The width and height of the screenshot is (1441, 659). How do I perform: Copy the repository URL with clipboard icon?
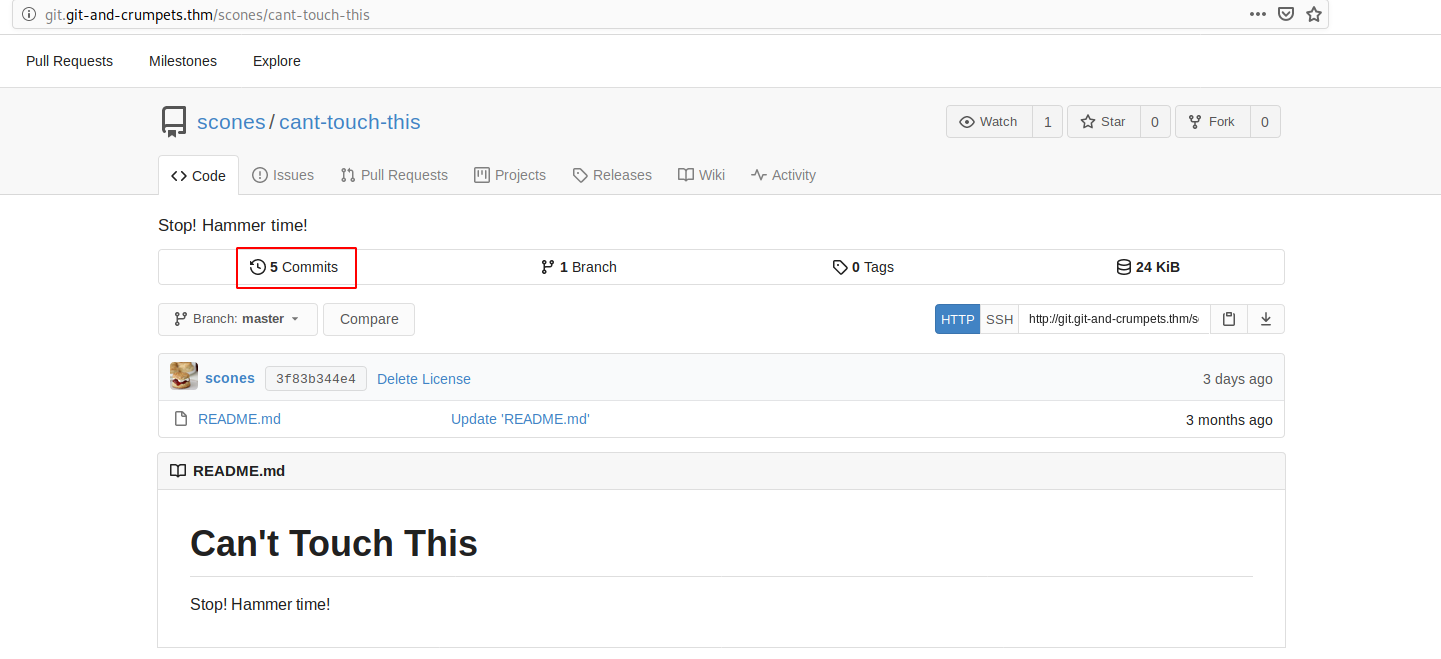(x=1229, y=319)
